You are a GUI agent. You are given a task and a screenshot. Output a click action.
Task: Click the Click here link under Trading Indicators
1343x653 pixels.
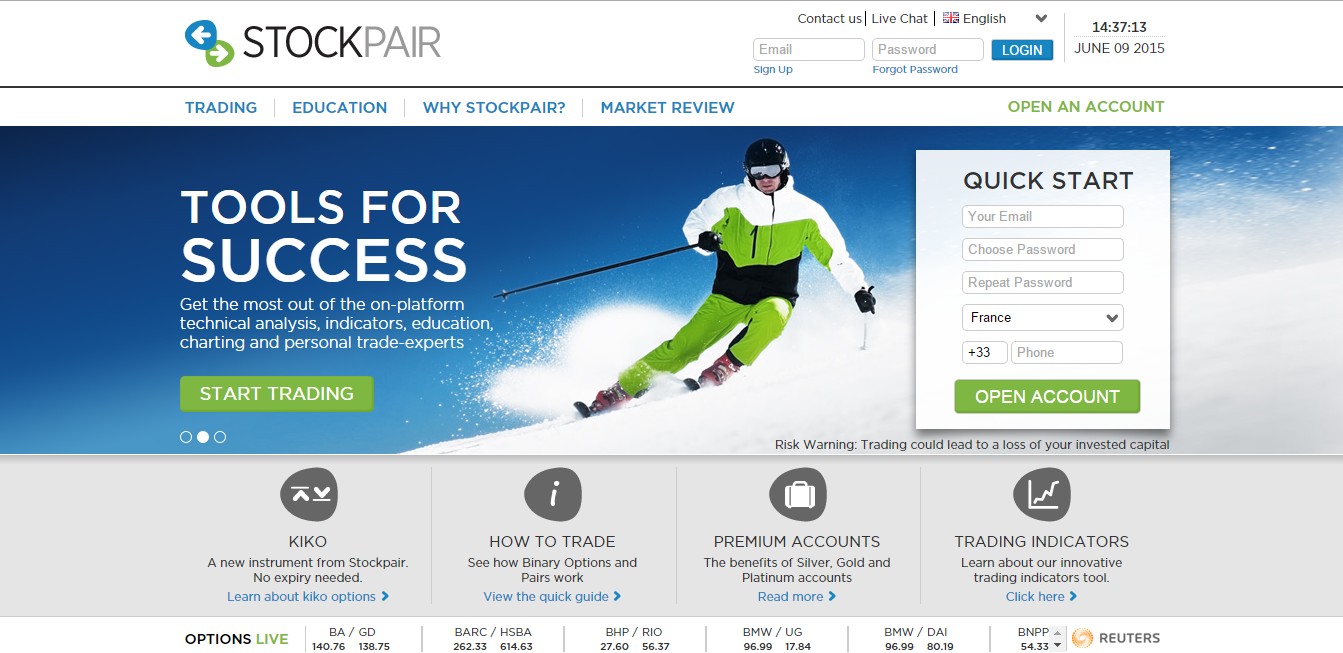(x=1041, y=597)
